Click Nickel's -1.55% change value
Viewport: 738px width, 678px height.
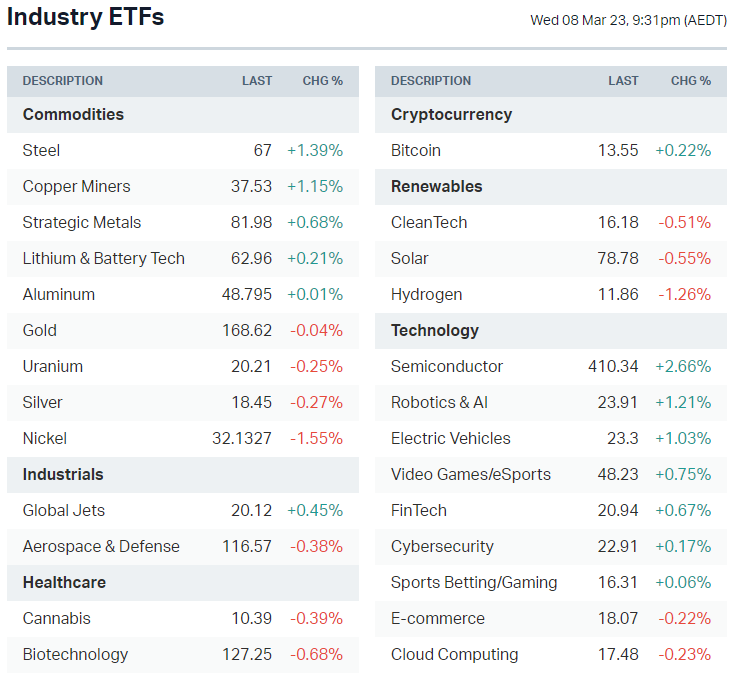(316, 438)
